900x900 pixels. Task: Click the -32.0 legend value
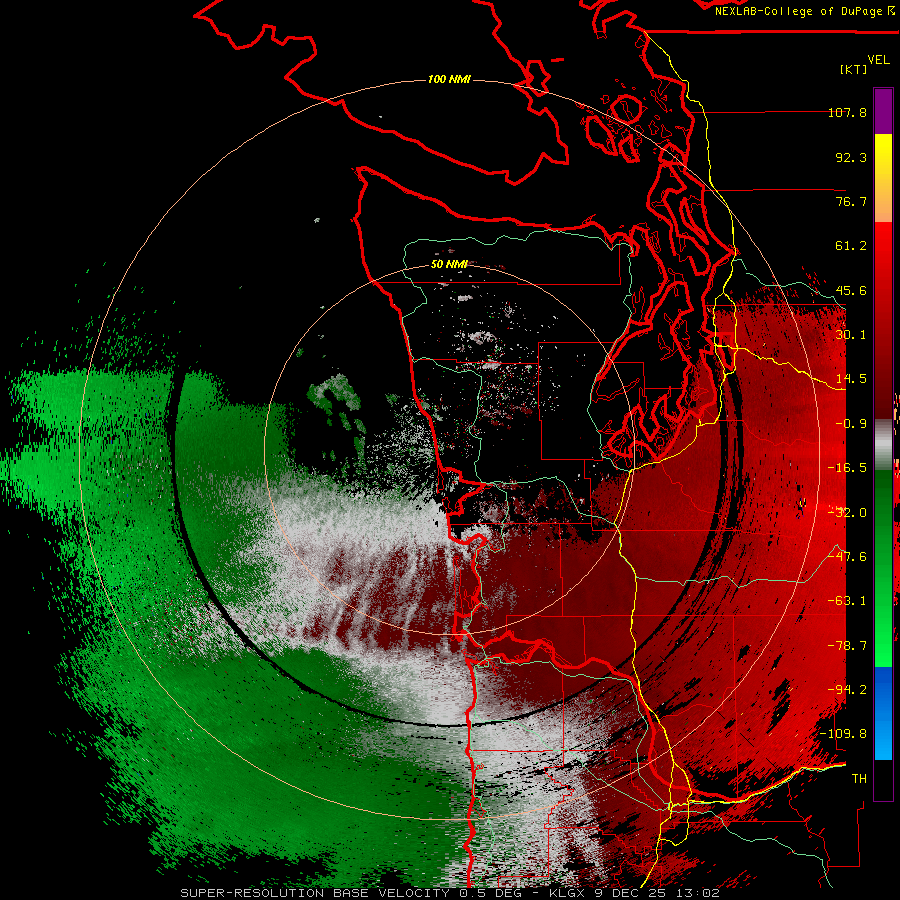(847, 513)
